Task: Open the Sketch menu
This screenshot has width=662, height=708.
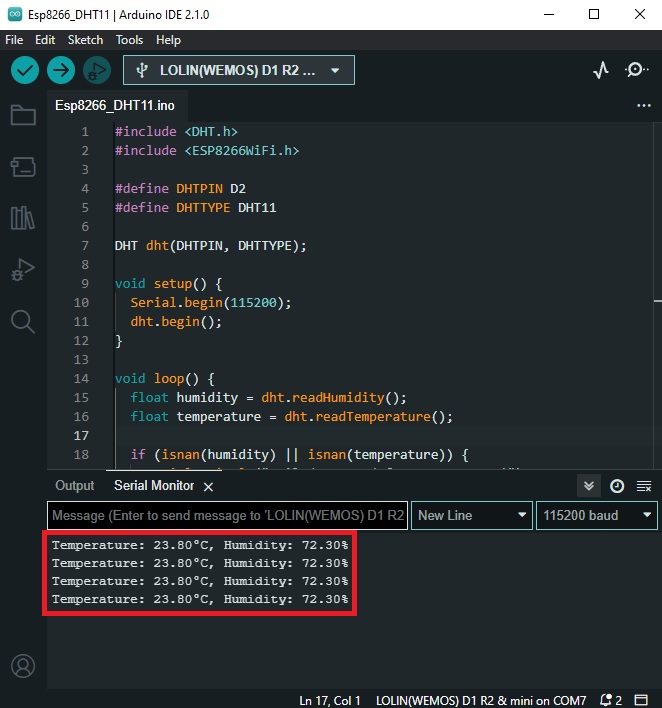Action: pos(85,40)
